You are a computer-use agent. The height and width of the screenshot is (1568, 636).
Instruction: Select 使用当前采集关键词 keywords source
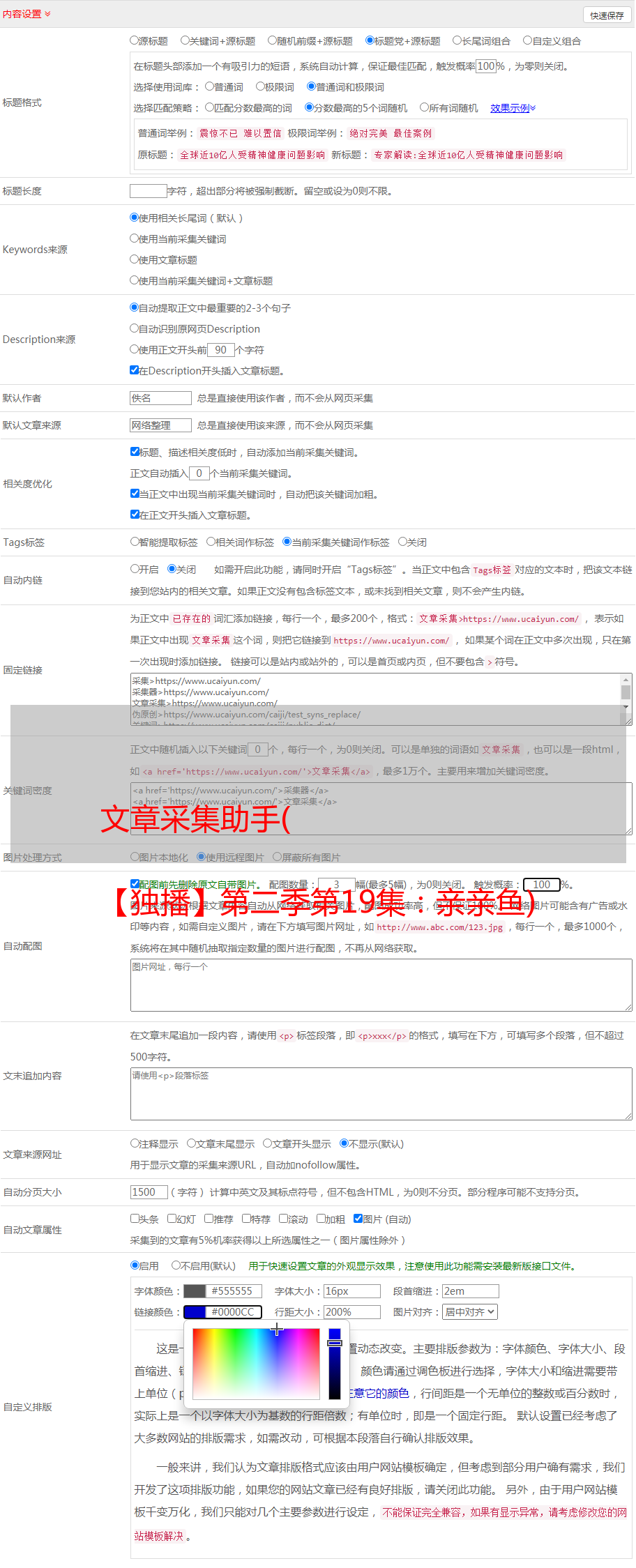134,238
